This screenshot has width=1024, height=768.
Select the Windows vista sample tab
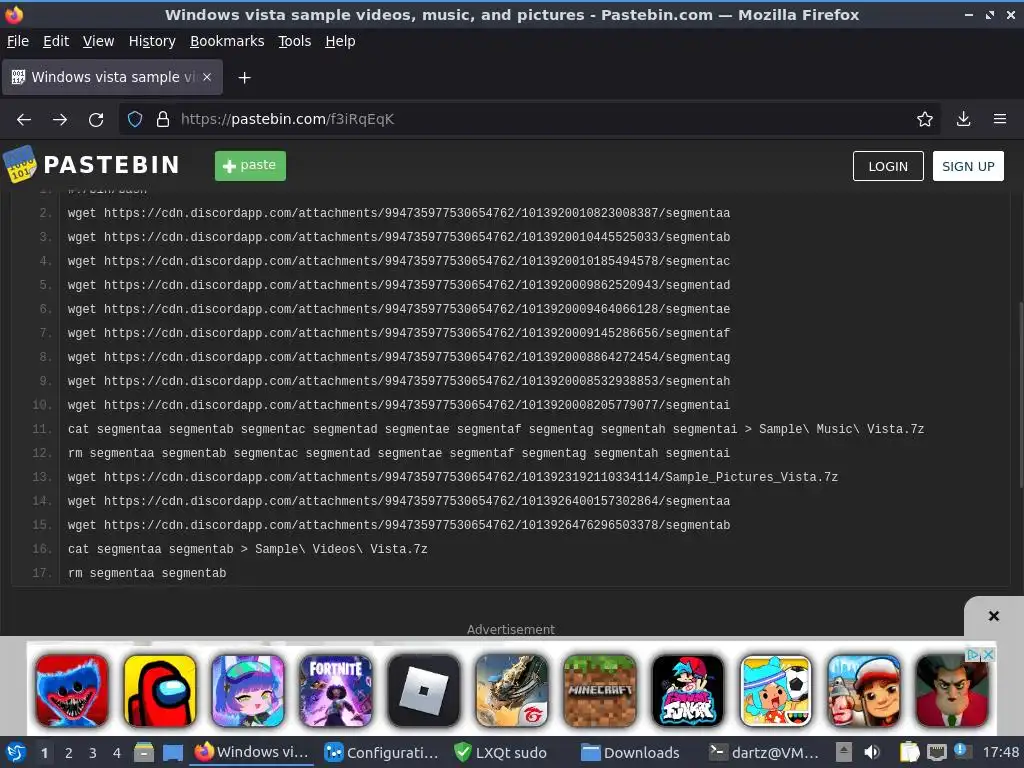pos(112,77)
